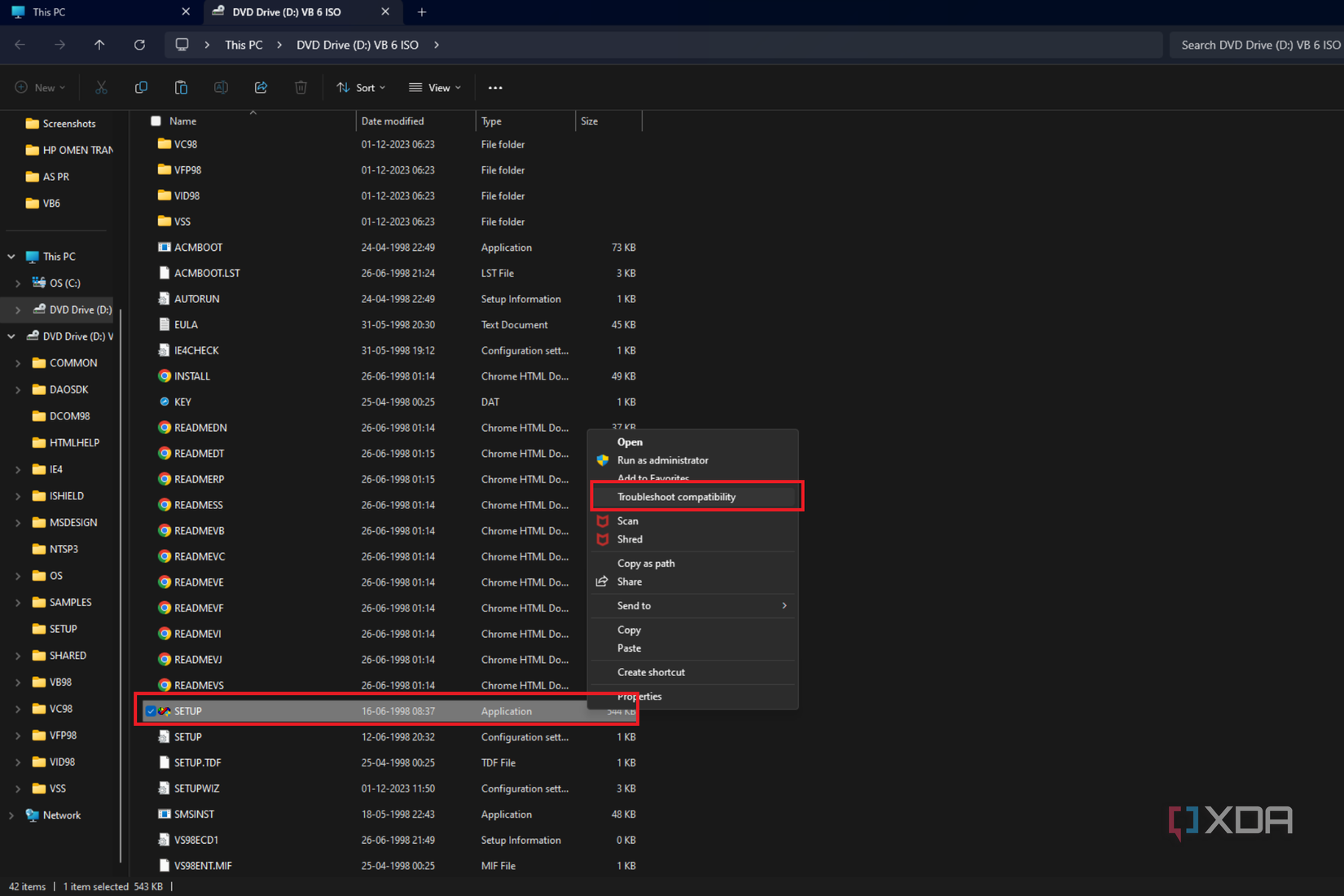This screenshot has width=1344, height=896.
Task: Click the Paste toolbar icon
Action: pos(181,87)
